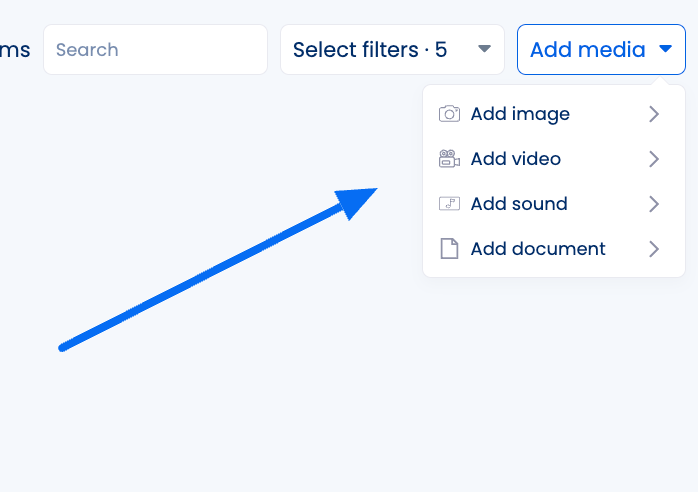Click the camera icon beside Add image
The height and width of the screenshot is (492, 698).
point(449,114)
